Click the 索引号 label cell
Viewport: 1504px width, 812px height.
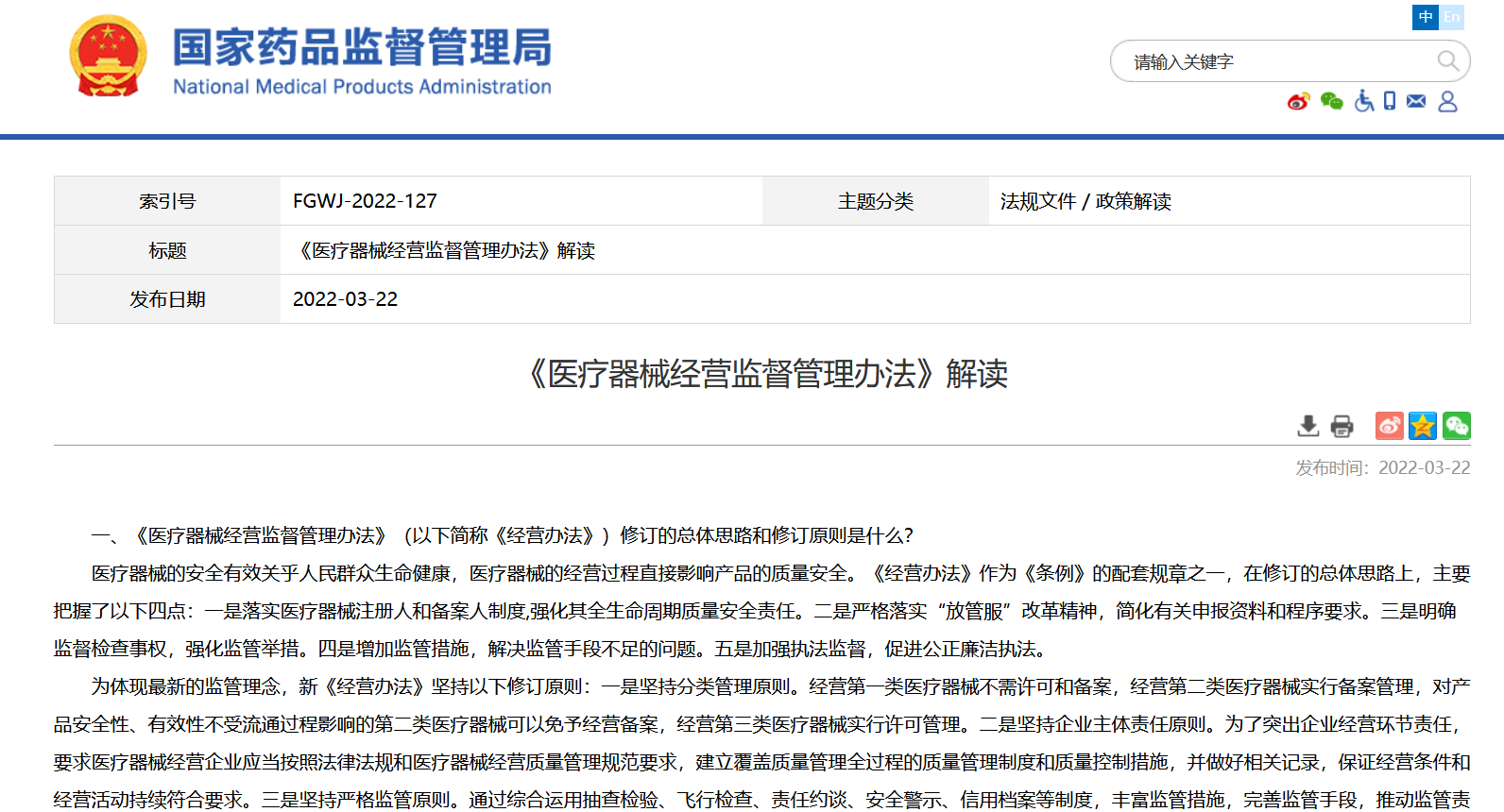pyautogui.click(x=167, y=201)
